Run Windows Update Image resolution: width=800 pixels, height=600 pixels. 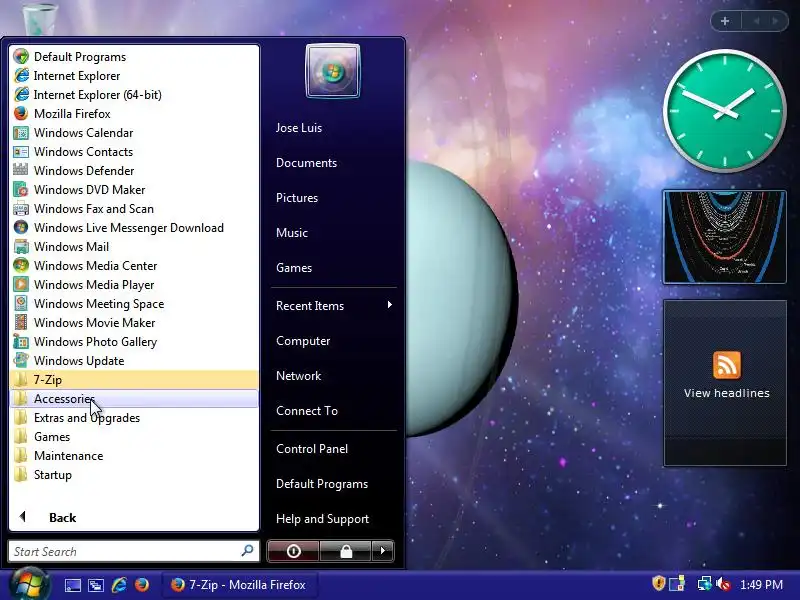(134, 361)
